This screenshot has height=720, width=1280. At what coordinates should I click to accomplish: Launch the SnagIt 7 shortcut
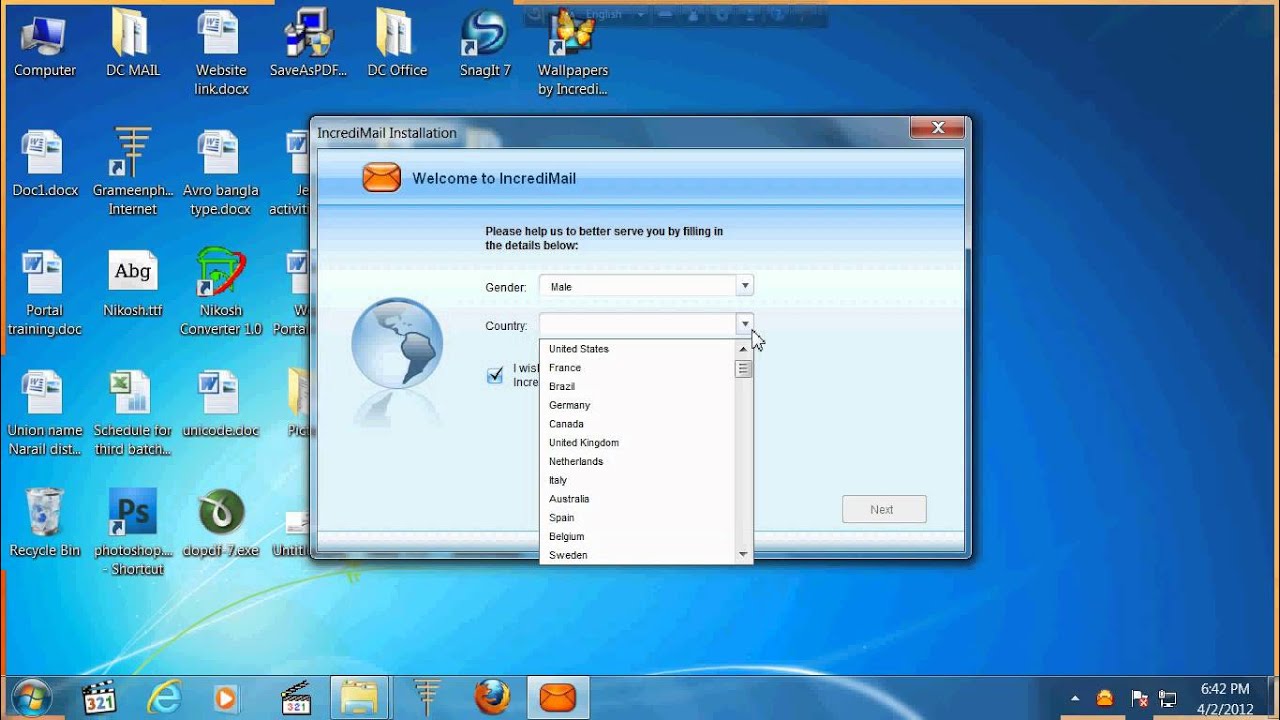tap(485, 45)
